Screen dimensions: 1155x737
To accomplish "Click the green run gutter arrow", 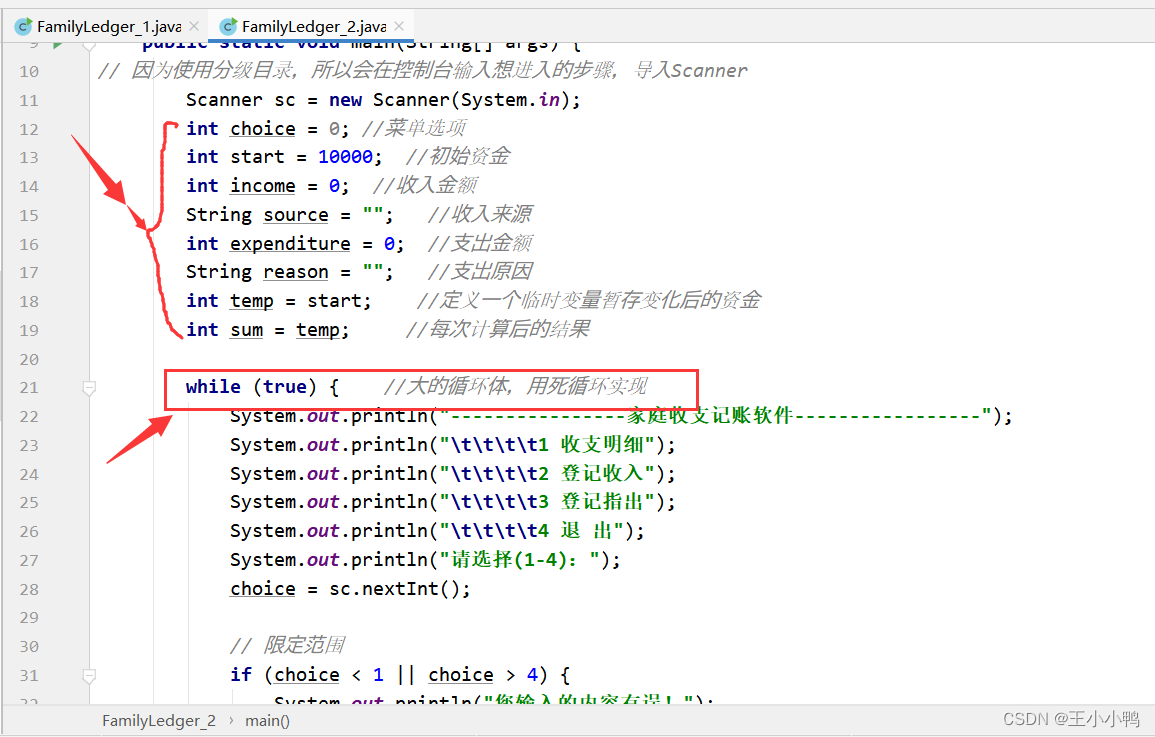I will (57, 45).
